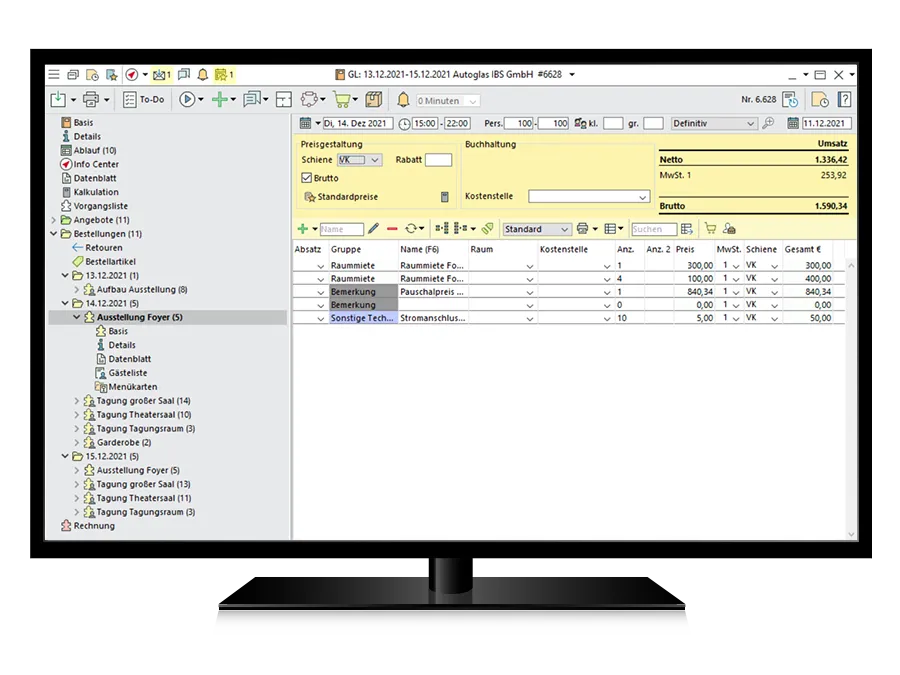Expand the Angebote (11) folder
This screenshot has width=900, height=675.
coord(54,220)
